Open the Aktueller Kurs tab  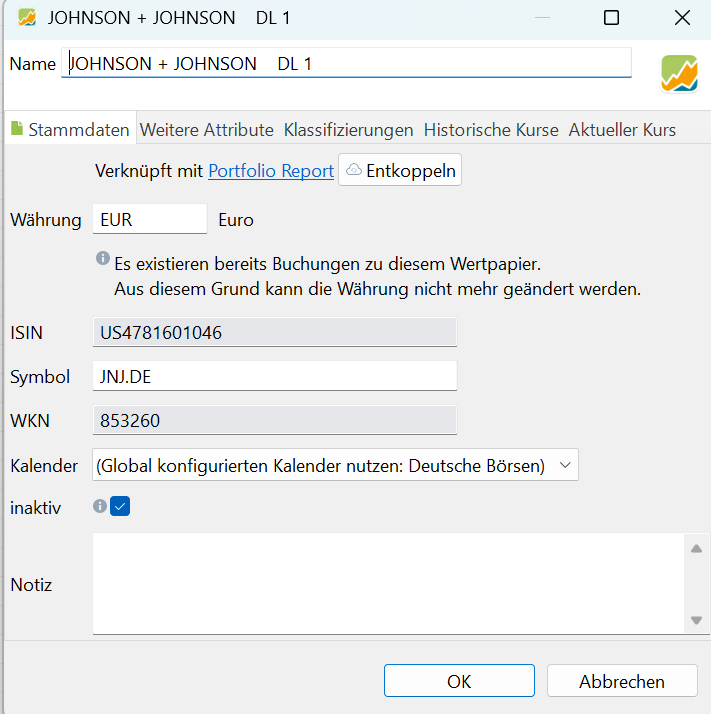622,130
